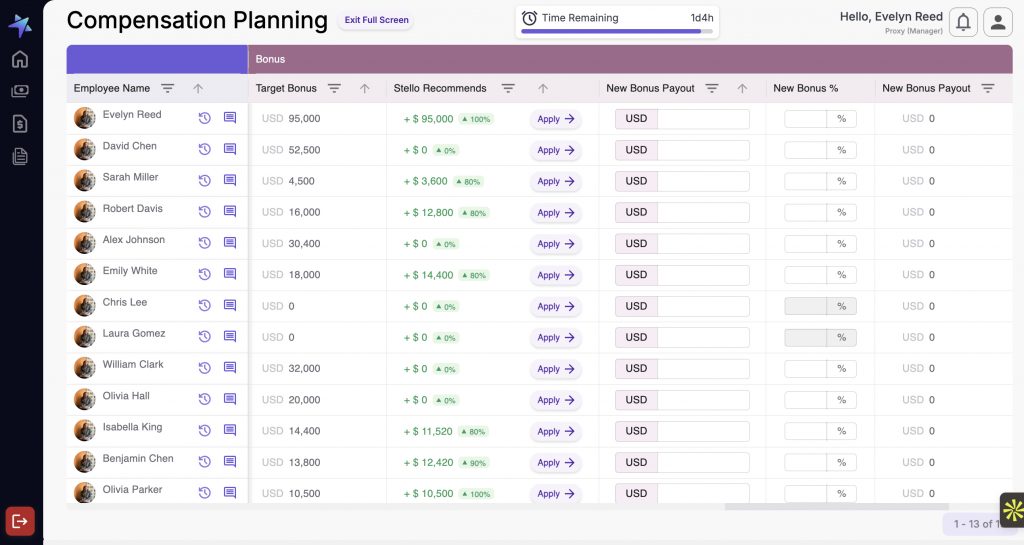
Task: View history for Laura Gomez
Action: pos(204,337)
